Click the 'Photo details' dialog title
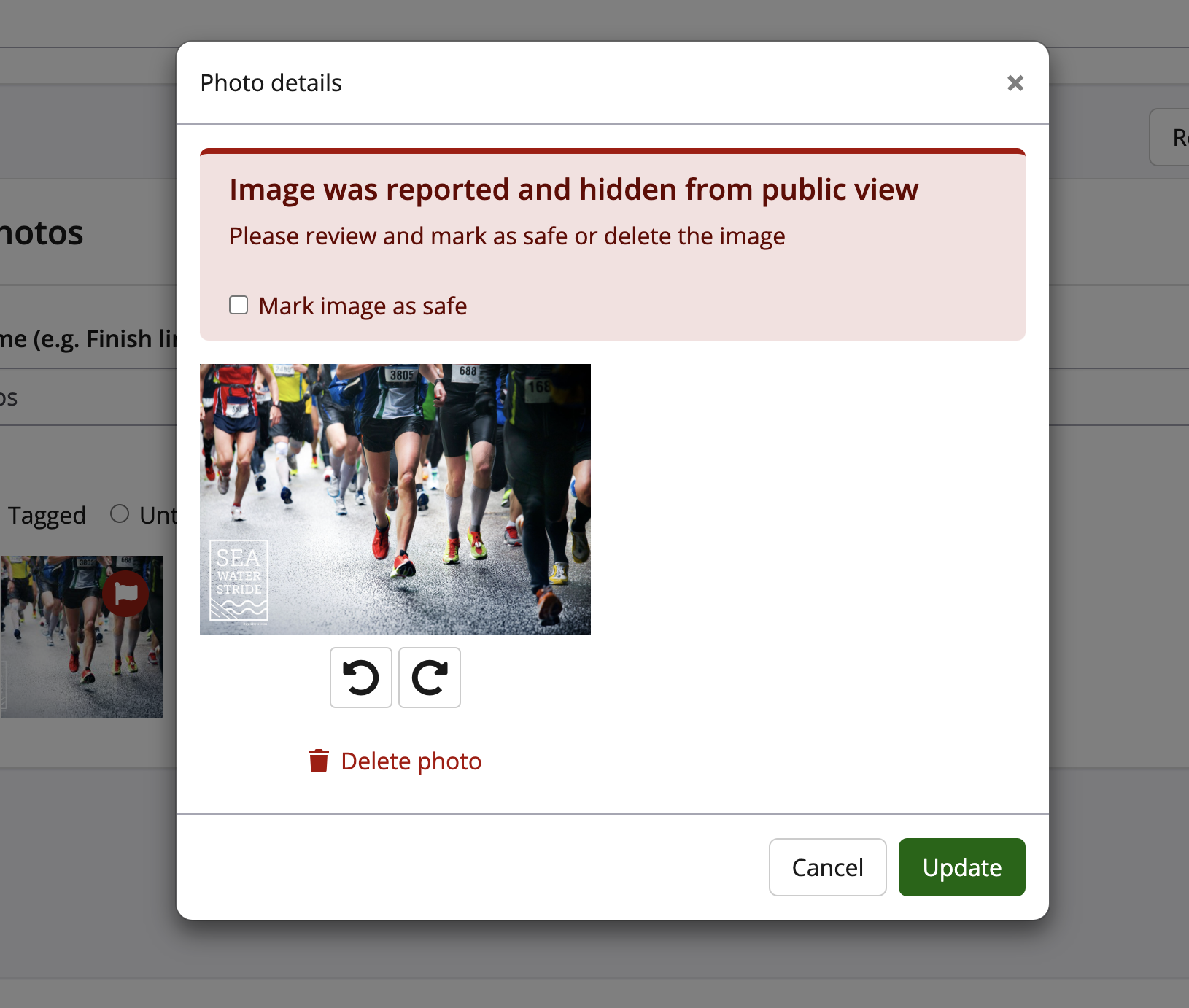The height and width of the screenshot is (1008, 1189). coord(271,83)
